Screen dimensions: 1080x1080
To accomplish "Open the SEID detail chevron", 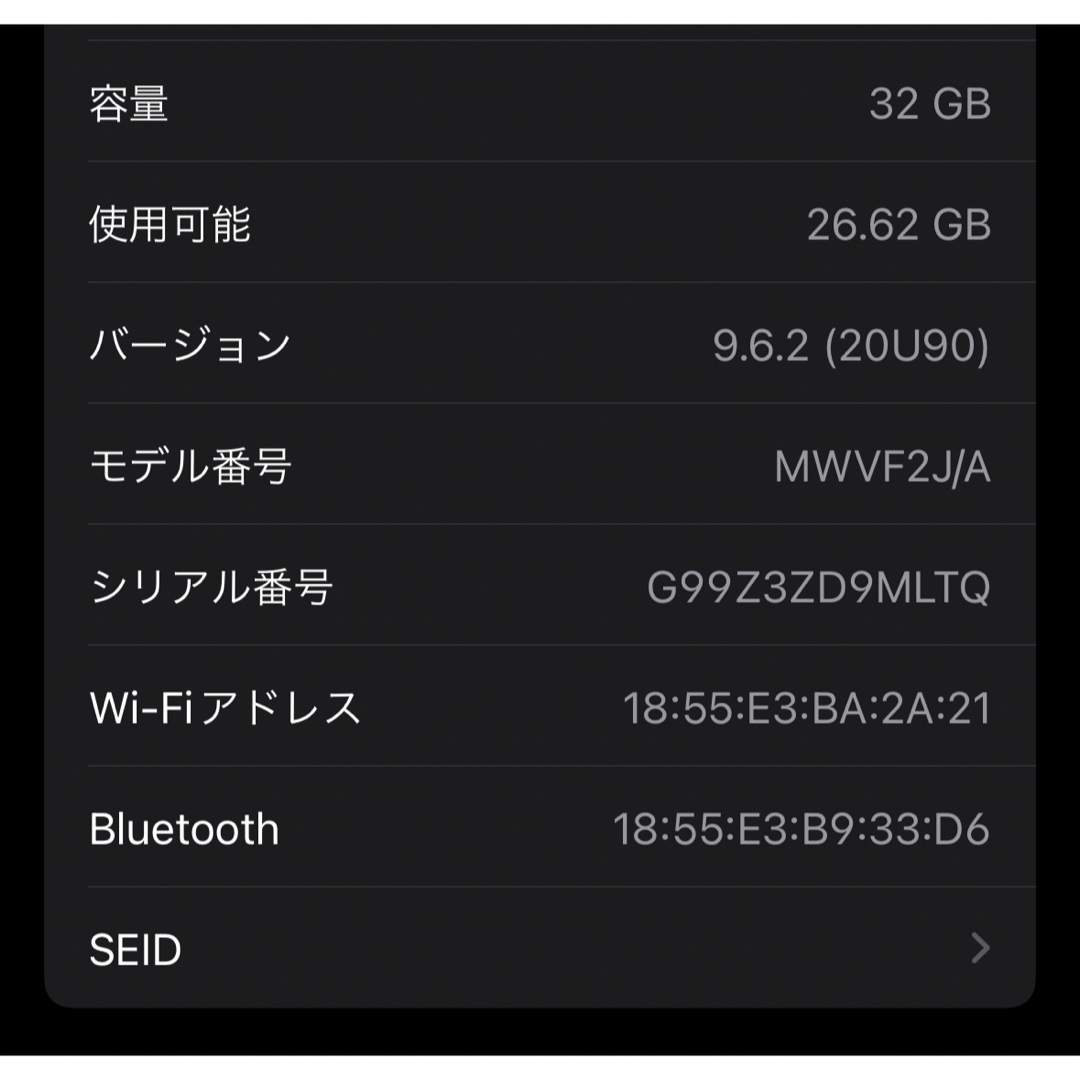I will [x=980, y=948].
